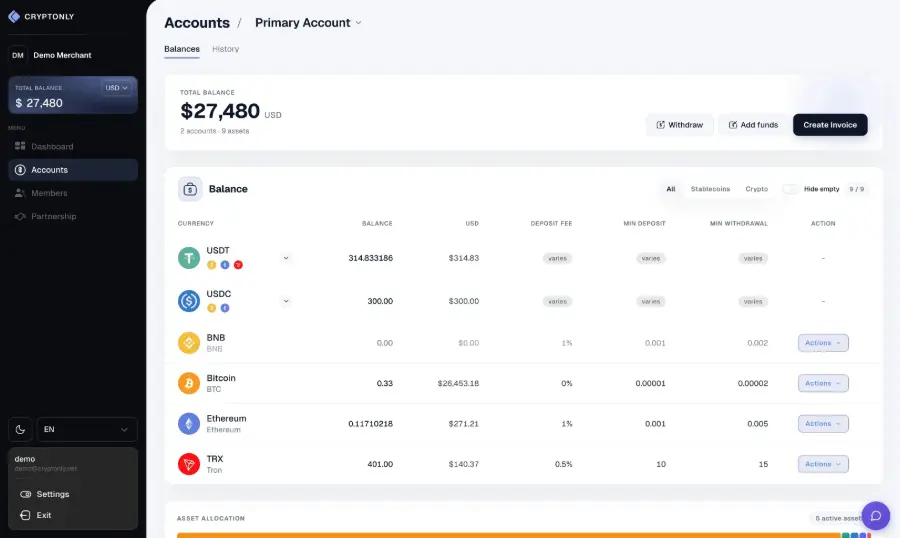The image size is (900, 538).
Task: Expand the USDT row chevron
Action: tap(286, 258)
